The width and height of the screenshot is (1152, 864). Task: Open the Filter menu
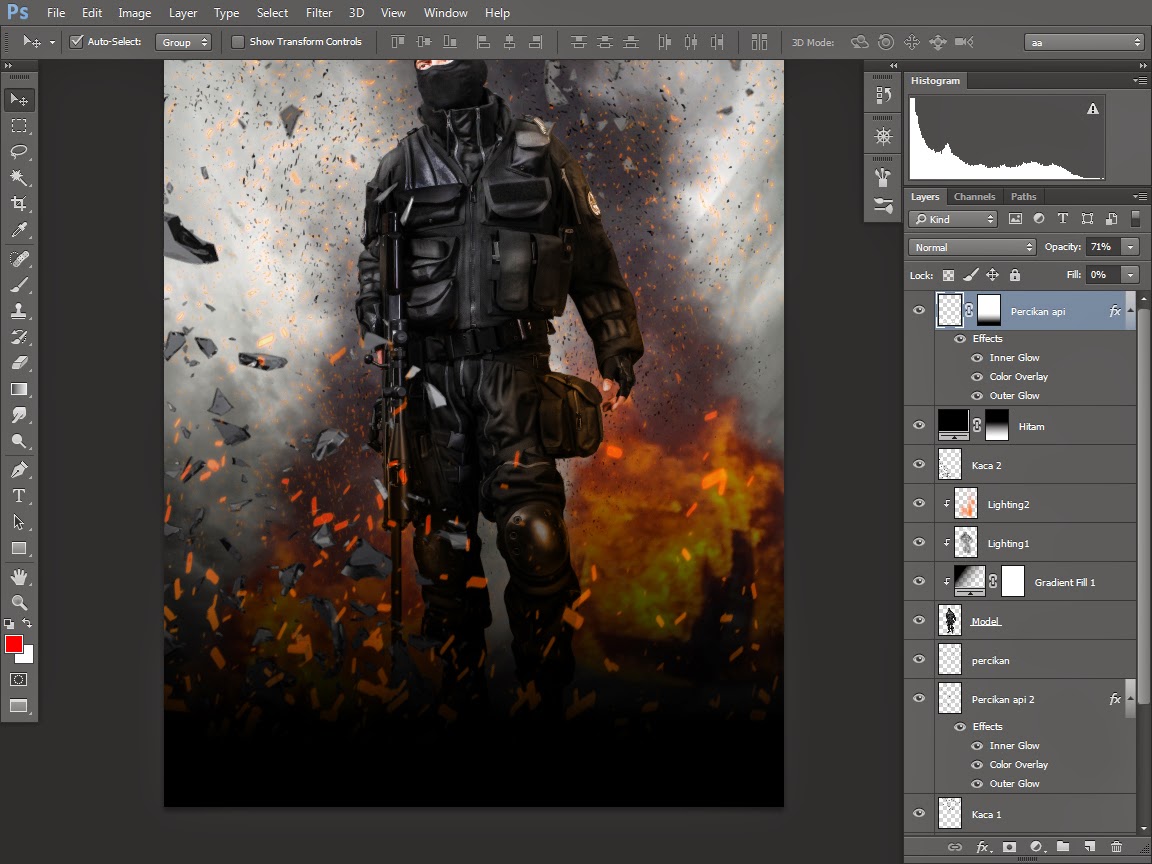[x=319, y=13]
